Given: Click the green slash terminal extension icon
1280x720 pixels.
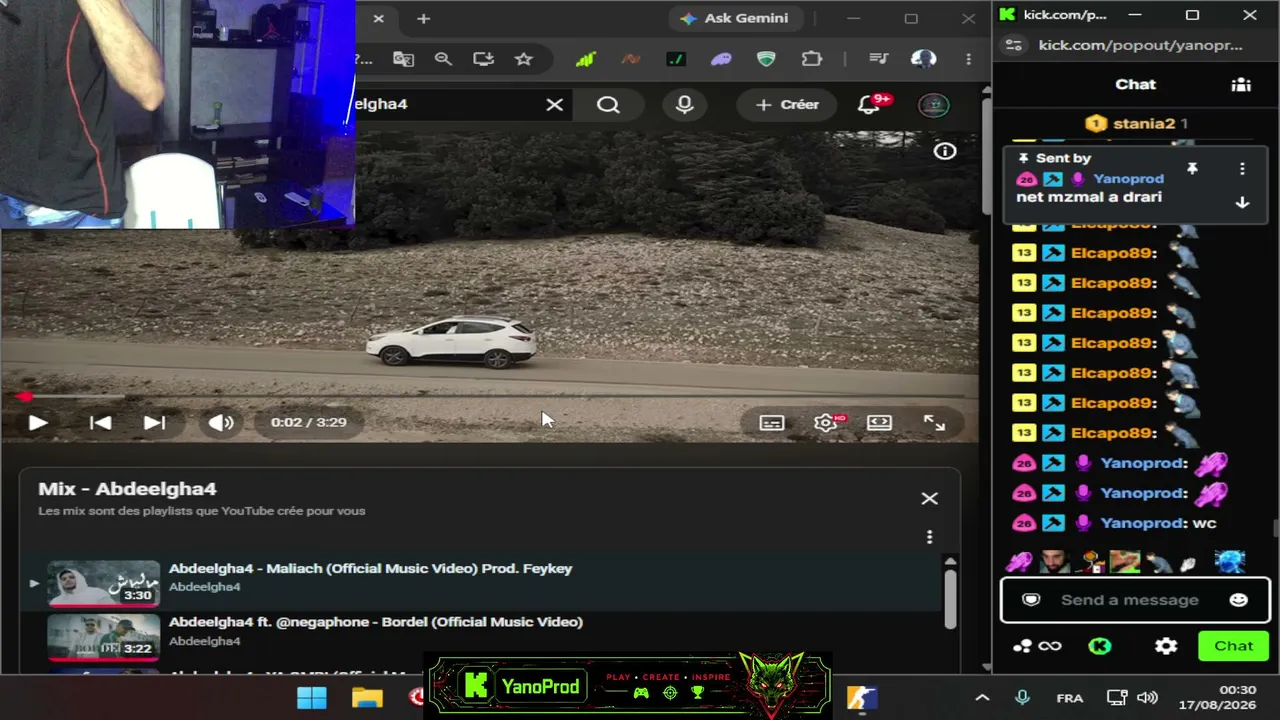Looking at the screenshot, I should 676,59.
